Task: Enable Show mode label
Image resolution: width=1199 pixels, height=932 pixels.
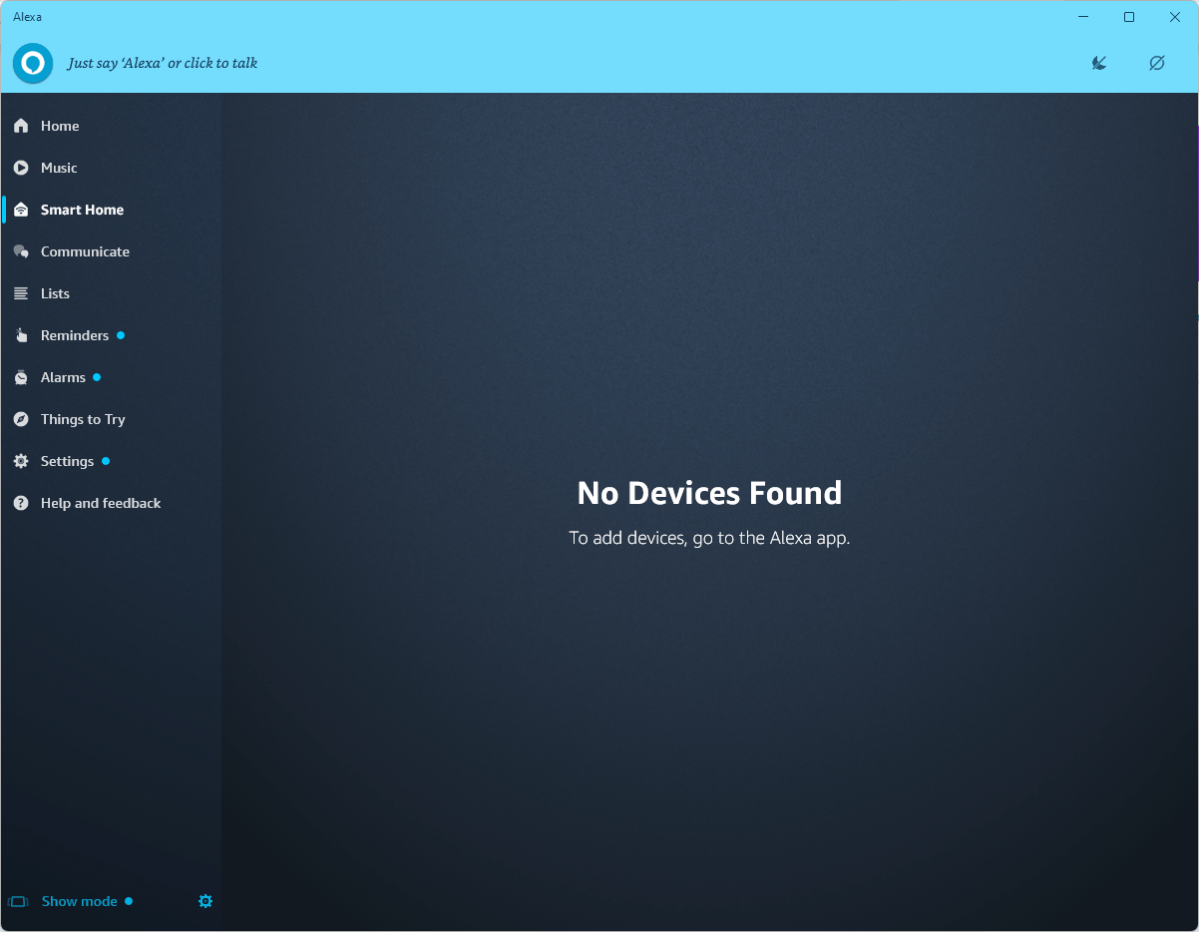Action: coord(80,901)
